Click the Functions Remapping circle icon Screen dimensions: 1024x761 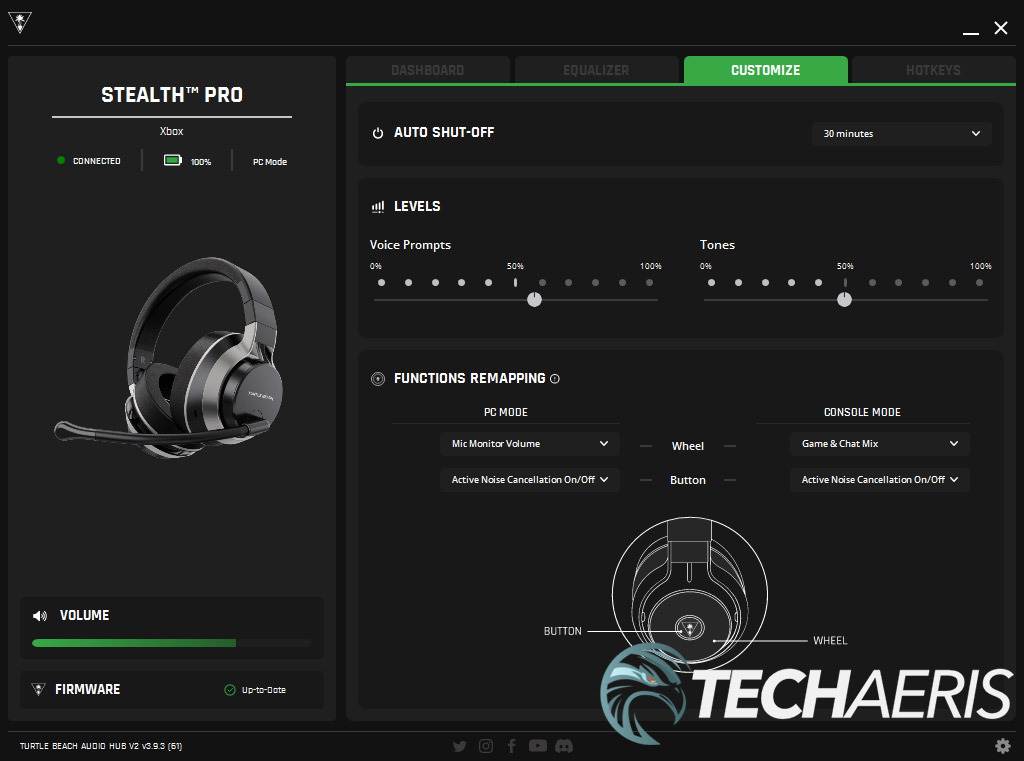pos(377,379)
